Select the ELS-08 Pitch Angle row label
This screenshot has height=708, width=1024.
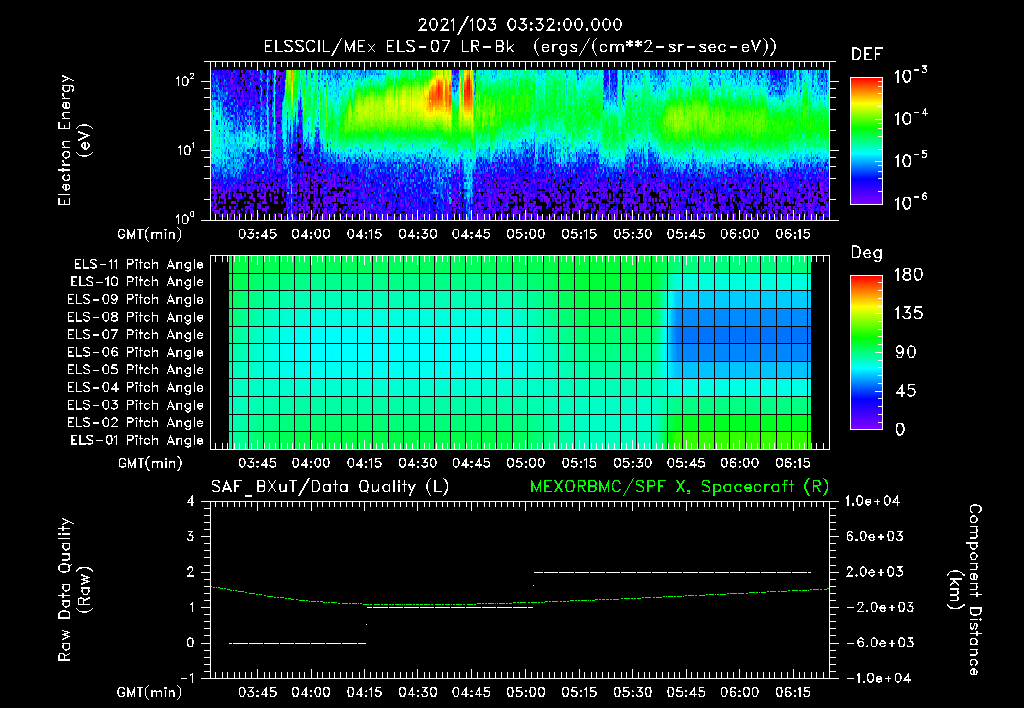click(x=136, y=317)
